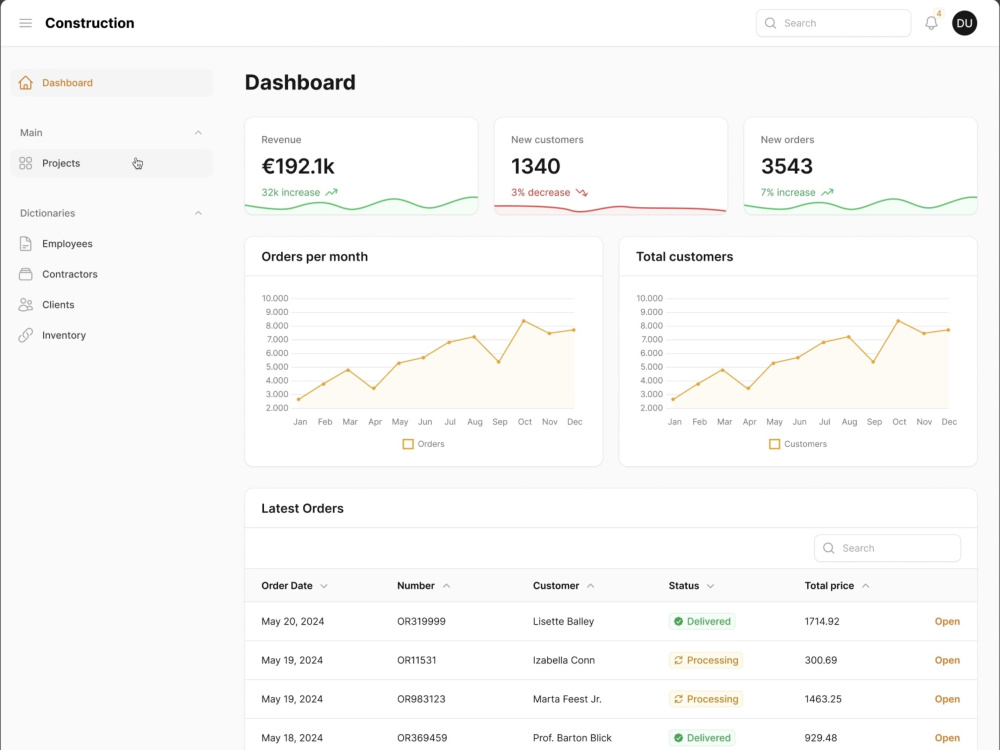The width and height of the screenshot is (1000, 750).
Task: Click the New orders increase arrow
Action: pyautogui.click(x=827, y=192)
